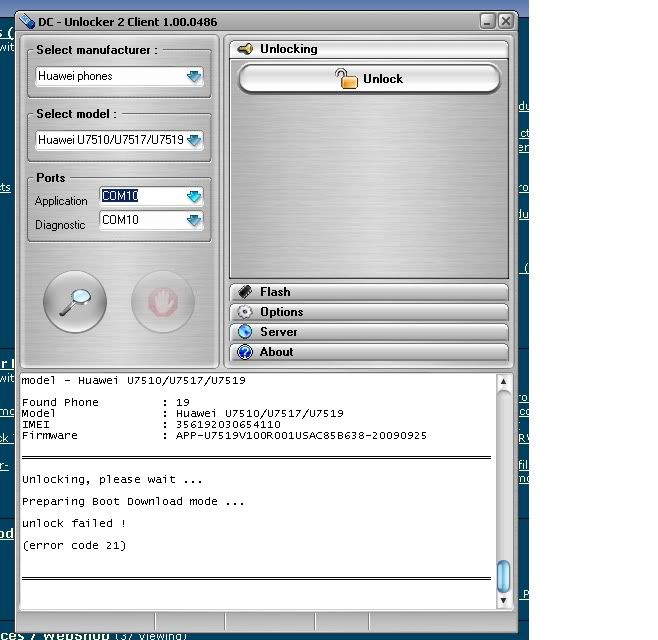Open the Select manufacturer dropdown
The image size is (658, 640).
click(194, 76)
